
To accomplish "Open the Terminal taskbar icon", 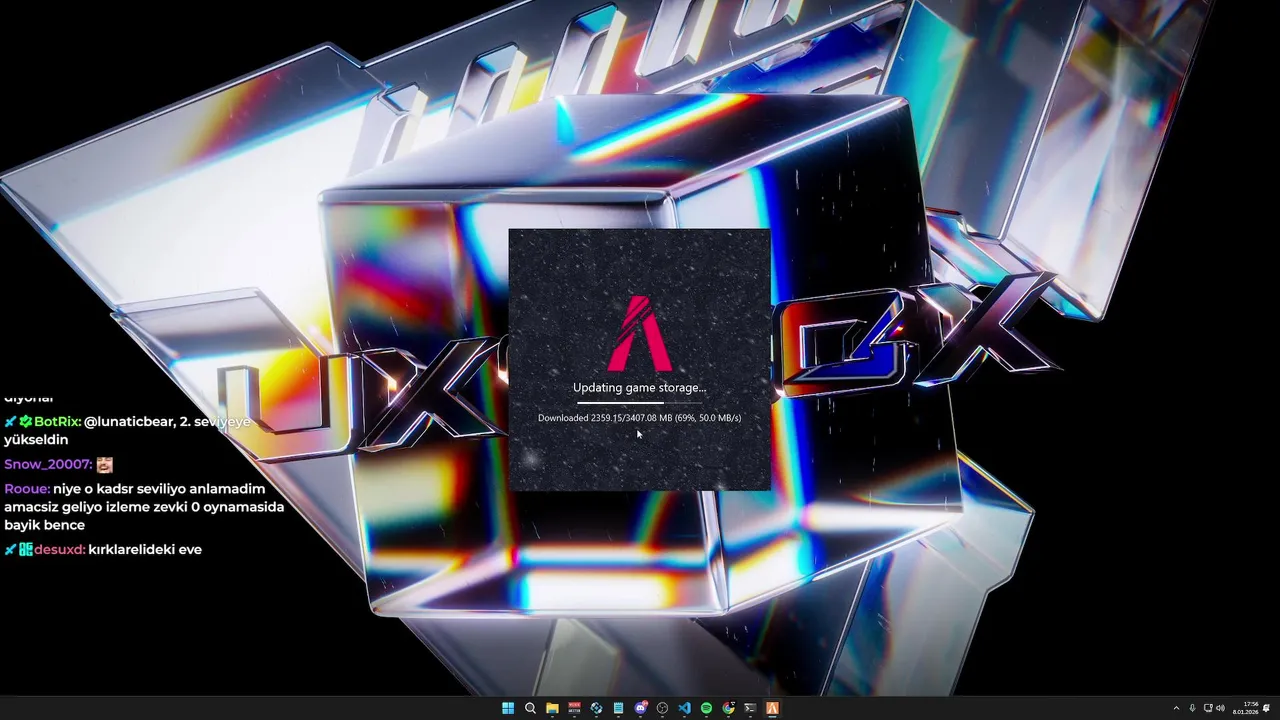I will tap(750, 708).
